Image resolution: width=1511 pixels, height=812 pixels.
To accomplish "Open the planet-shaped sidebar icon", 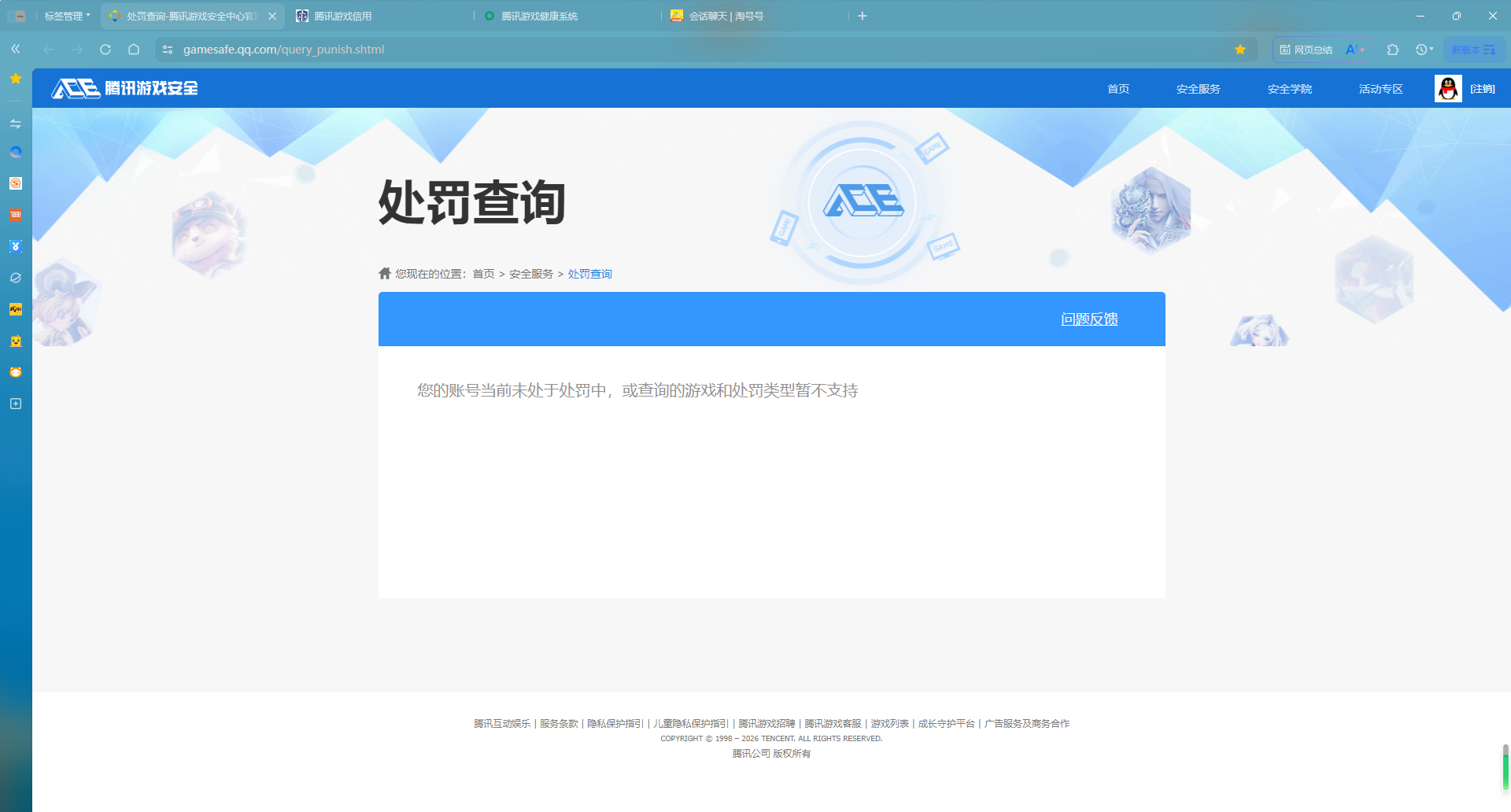I will 15,278.
